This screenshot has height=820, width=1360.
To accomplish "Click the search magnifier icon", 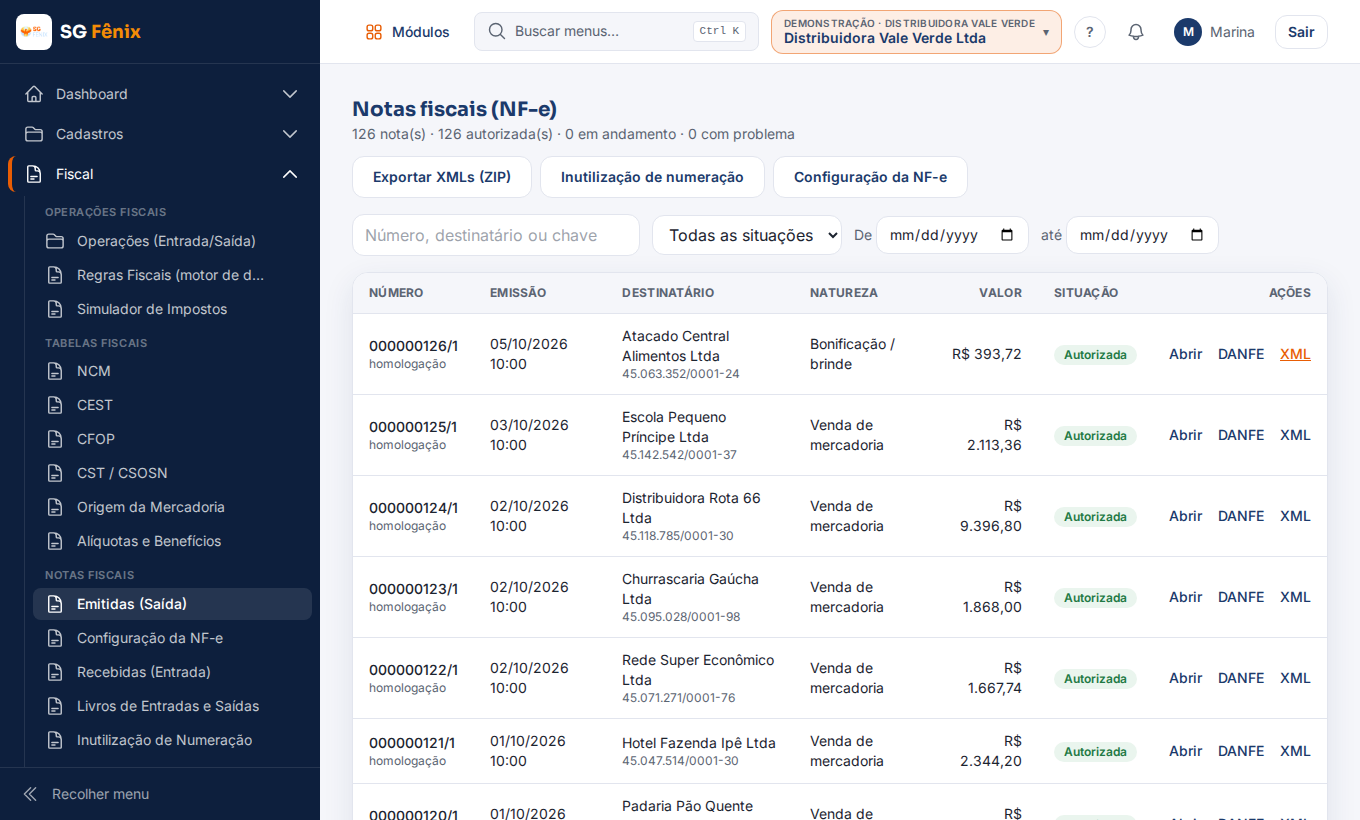I will point(496,31).
